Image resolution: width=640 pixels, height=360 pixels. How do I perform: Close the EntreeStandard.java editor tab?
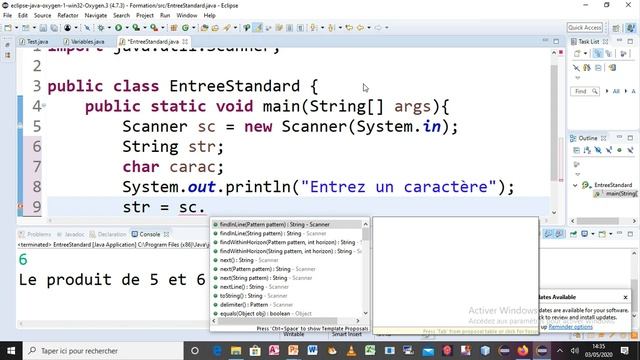click(x=185, y=42)
